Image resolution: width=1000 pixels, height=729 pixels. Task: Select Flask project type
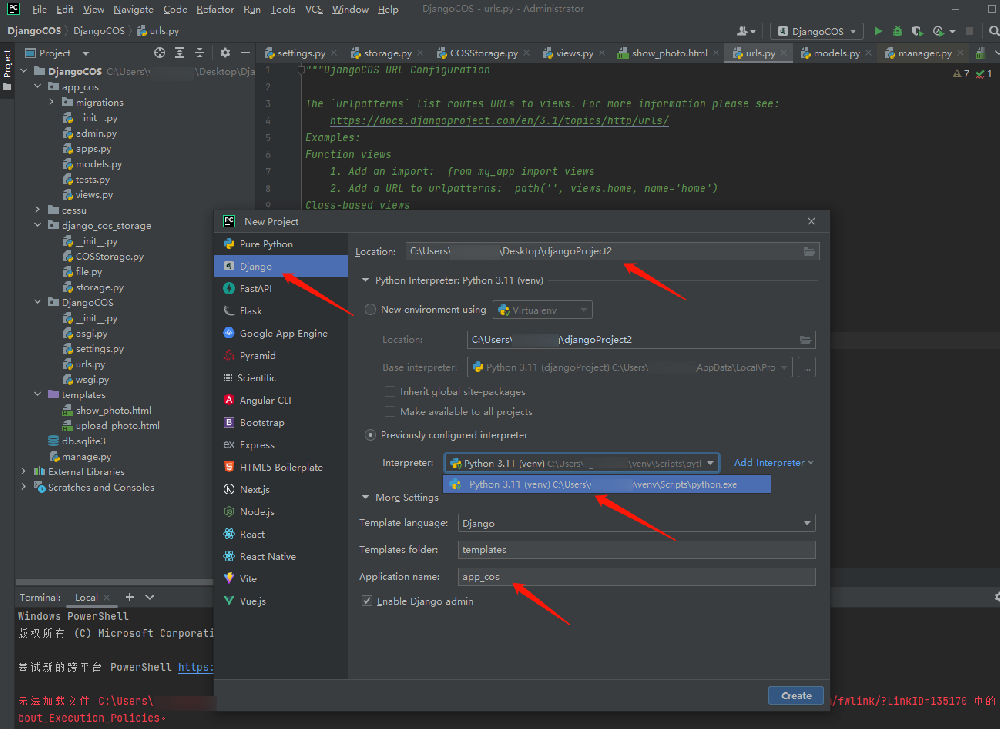coord(250,311)
